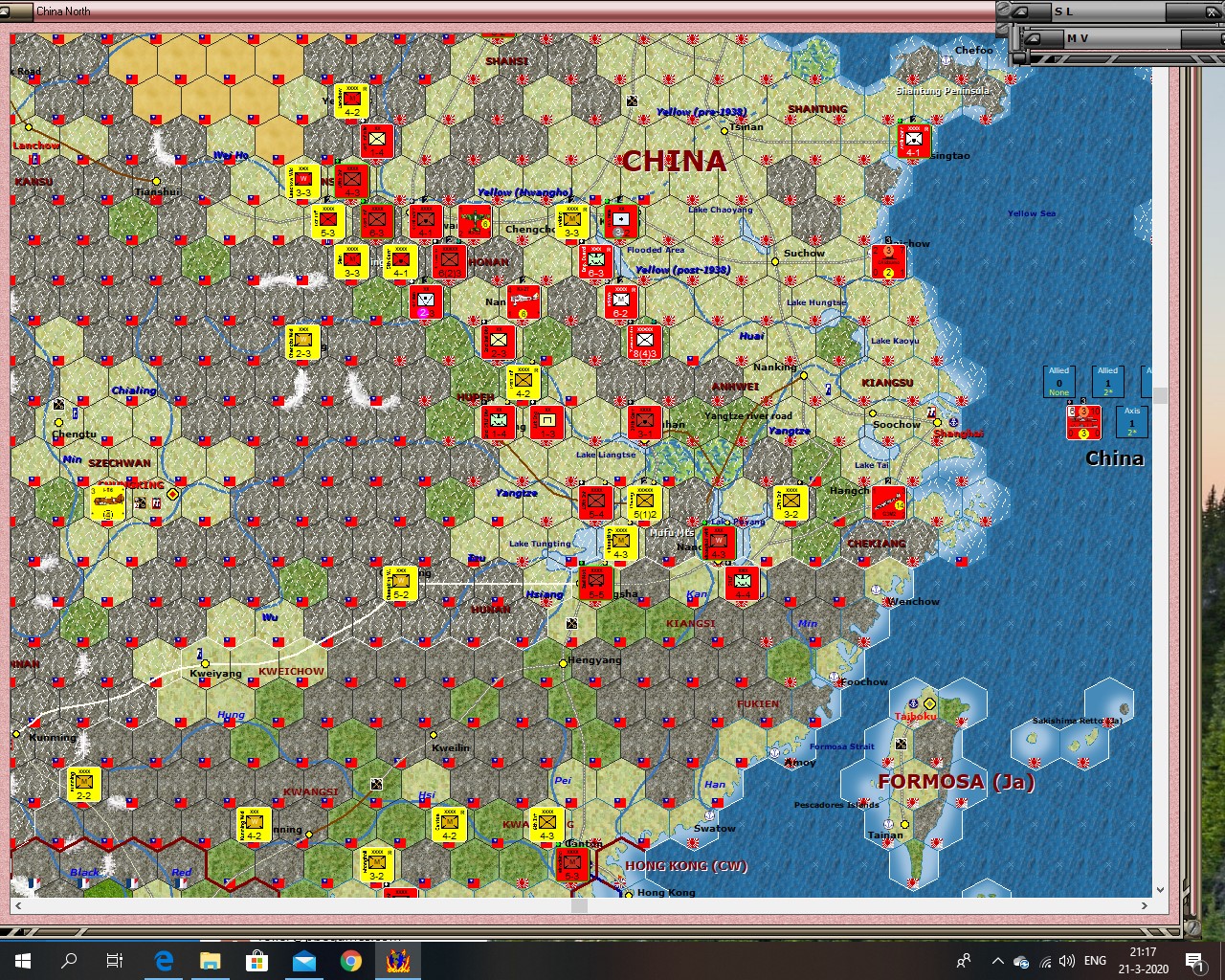
Task: Click the "China North" window title
Action: tap(63, 11)
